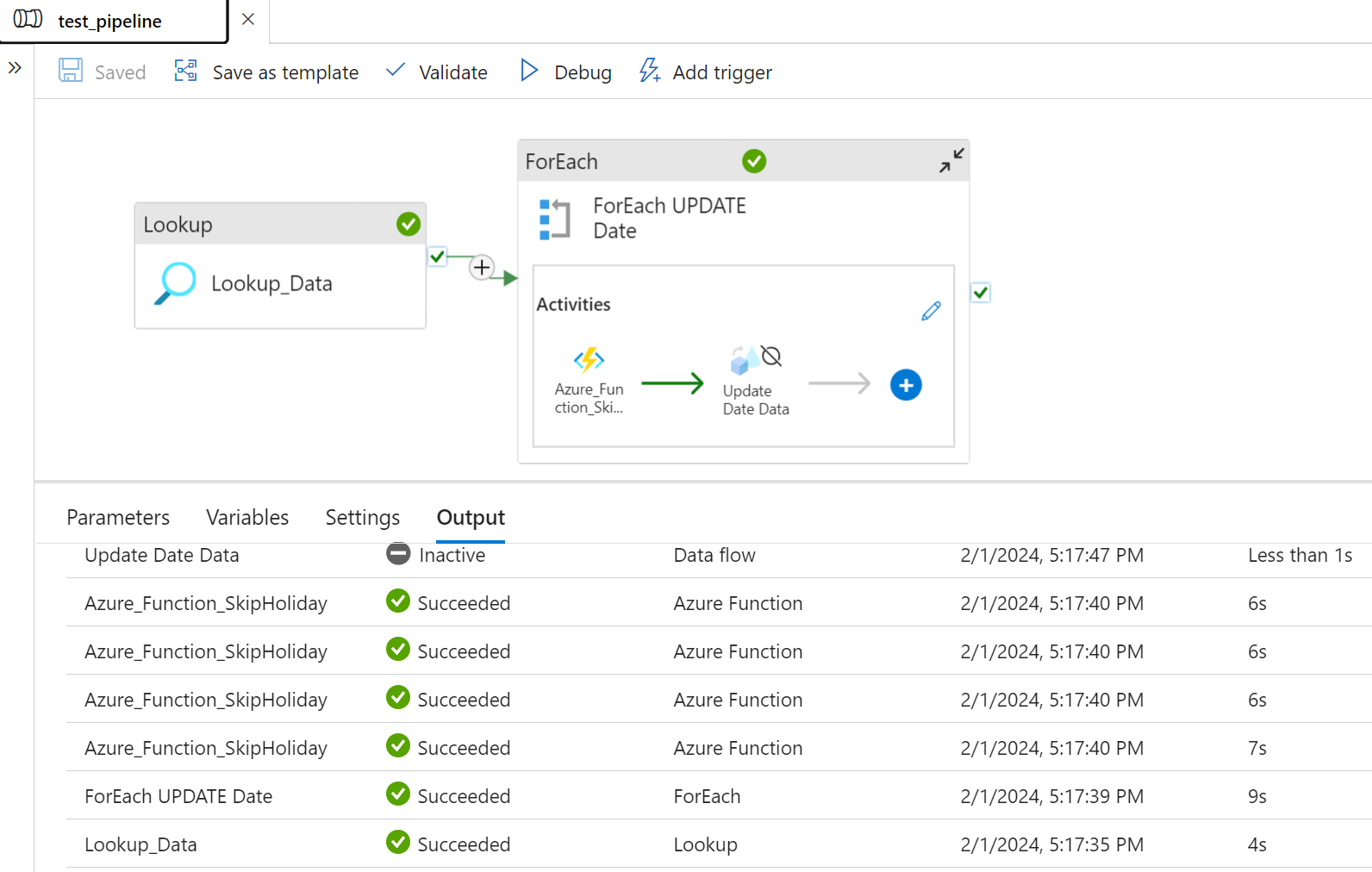This screenshot has height=872, width=1372.
Task: Edit ForEach activities with pencil icon
Action: point(931,311)
